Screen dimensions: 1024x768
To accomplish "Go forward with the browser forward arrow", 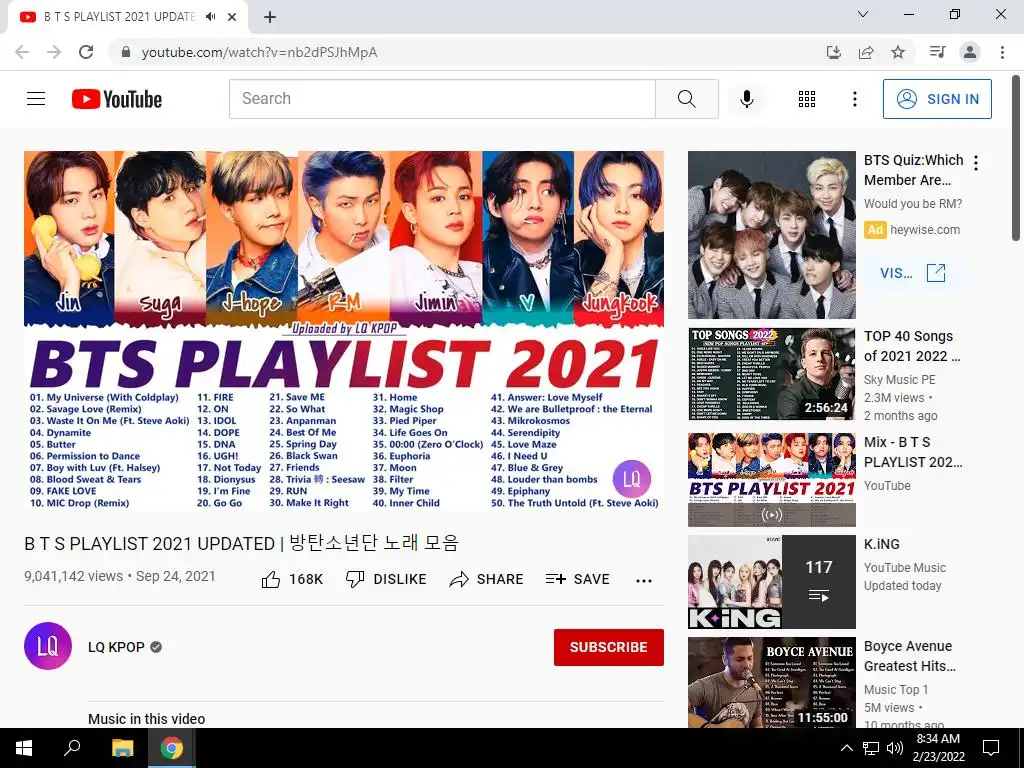I will pyautogui.click(x=54, y=52).
